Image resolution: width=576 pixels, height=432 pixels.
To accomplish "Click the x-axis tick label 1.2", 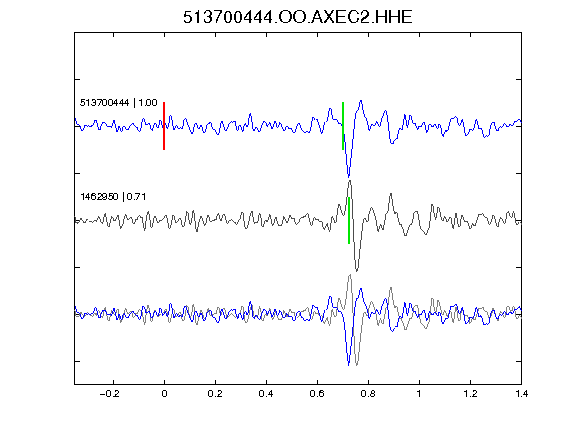I will point(470,394).
